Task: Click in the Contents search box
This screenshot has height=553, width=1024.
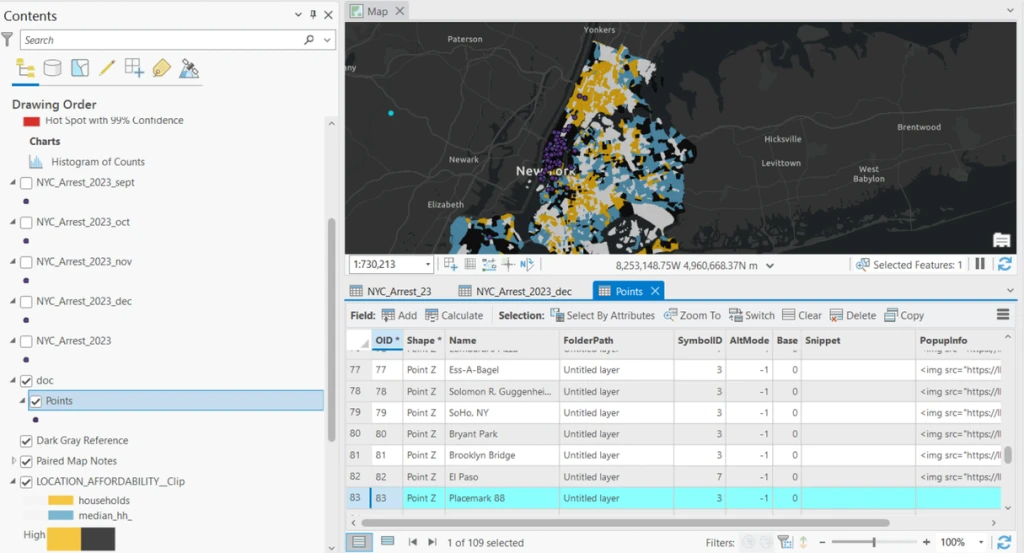Action: click(x=160, y=40)
